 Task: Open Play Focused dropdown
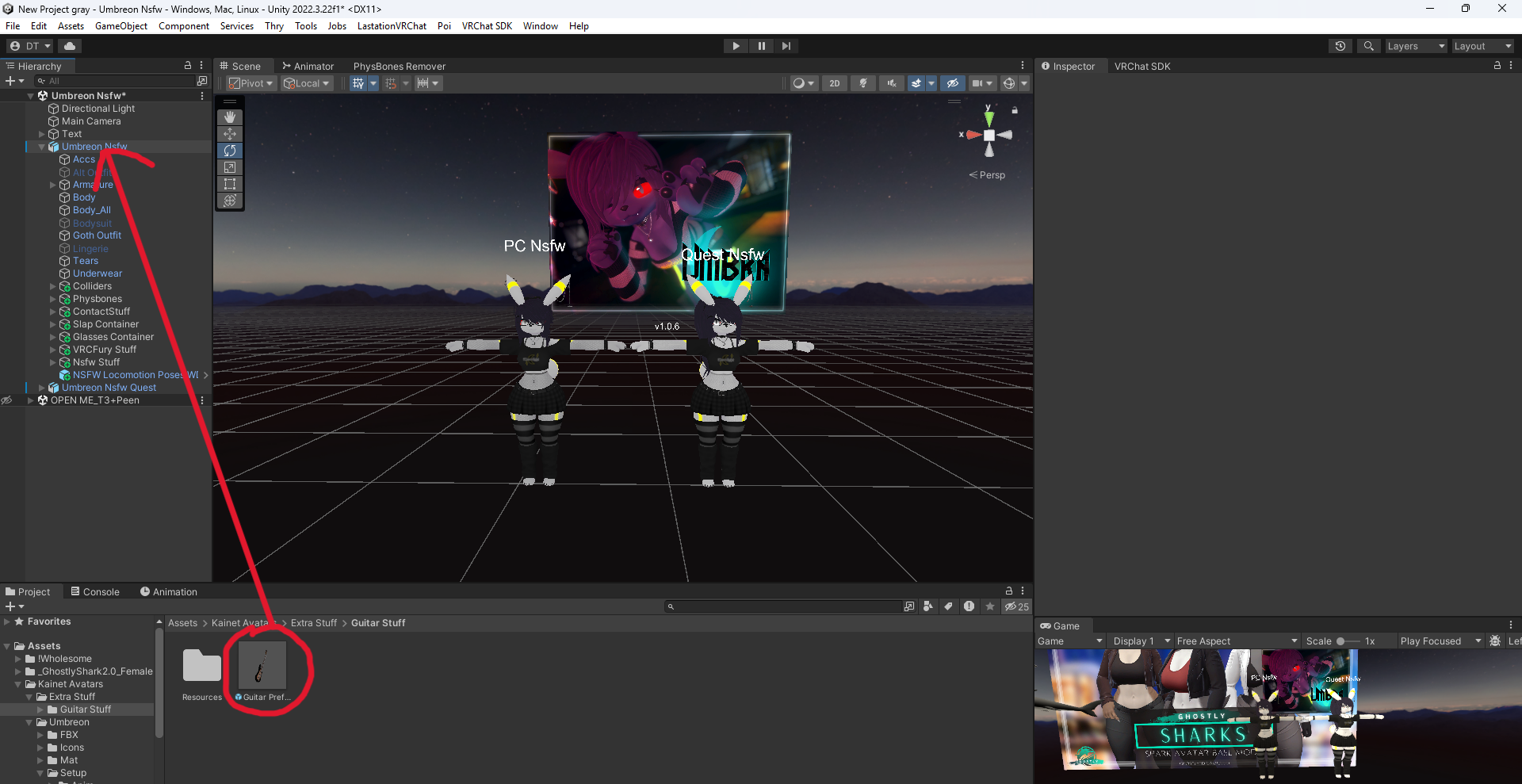pos(1440,641)
